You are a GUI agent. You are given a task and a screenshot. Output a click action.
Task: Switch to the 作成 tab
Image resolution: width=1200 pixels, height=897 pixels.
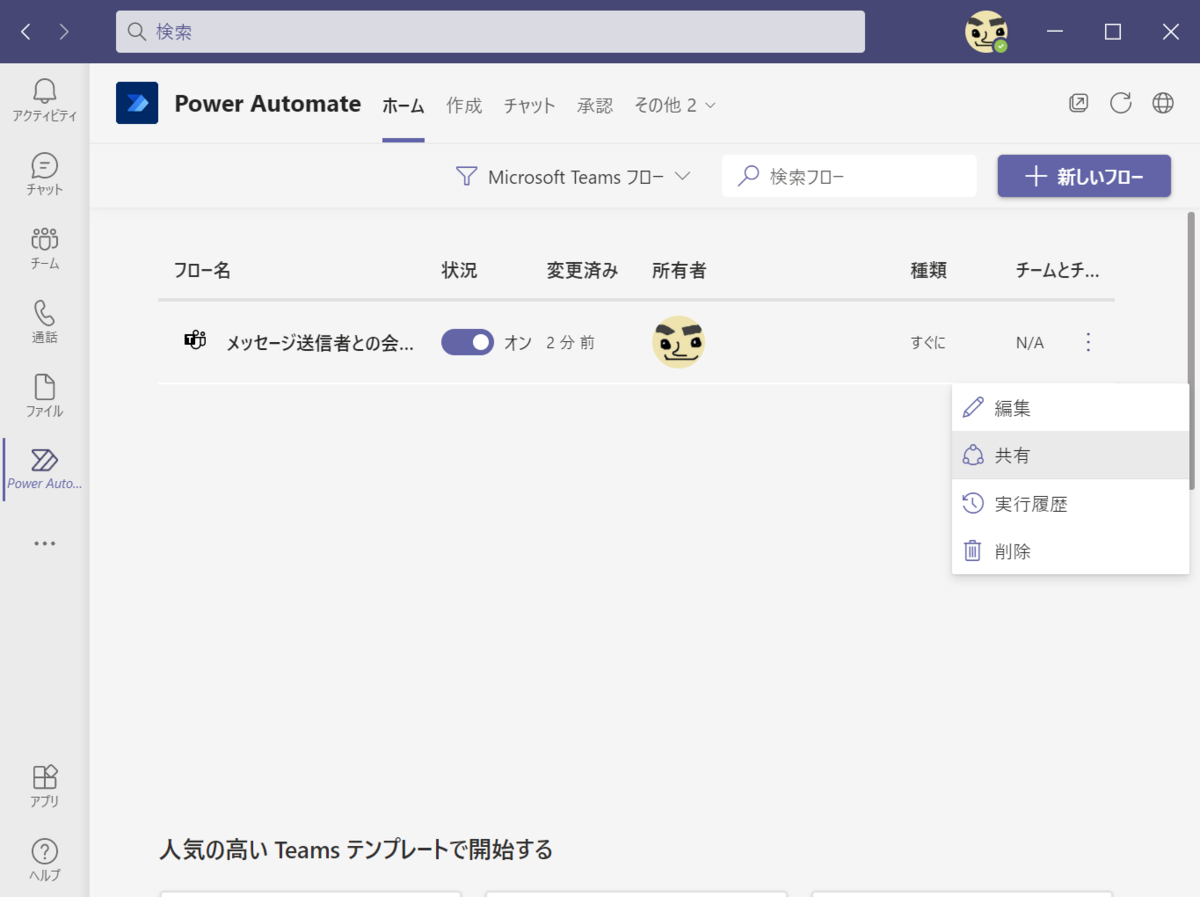pyautogui.click(x=464, y=105)
